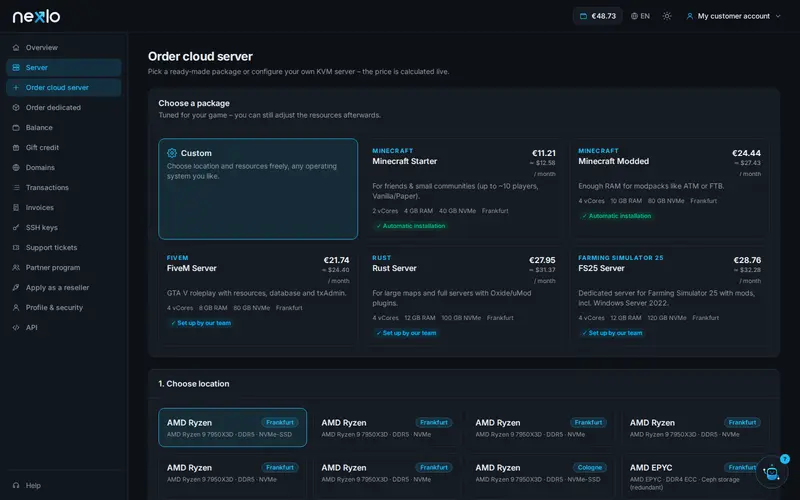Click Rust Set up by our team badge
Viewport: 800px width, 500px height.
point(406,333)
